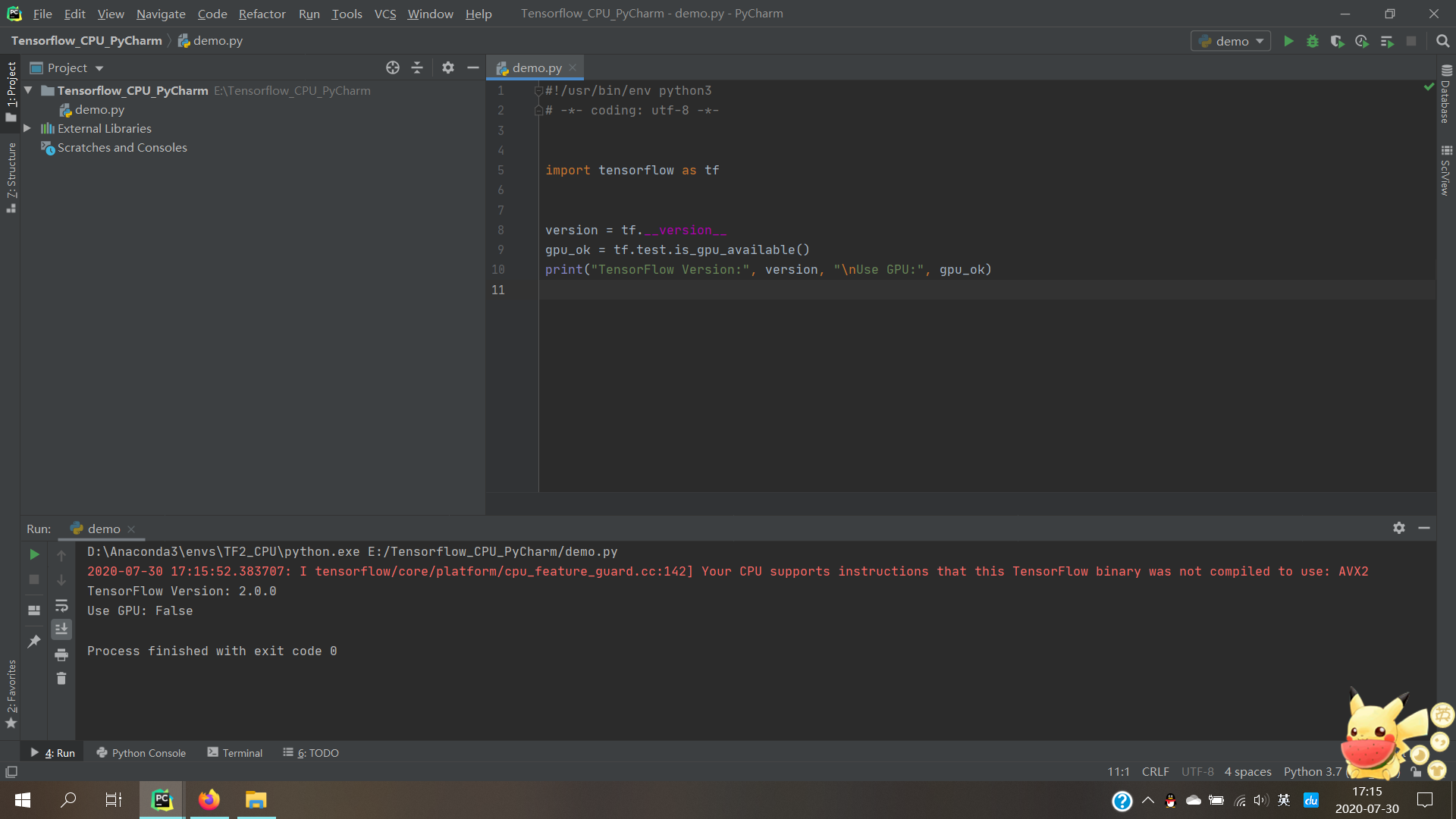Open the 6: TODO tool window
The image size is (1456, 819).
click(x=311, y=752)
